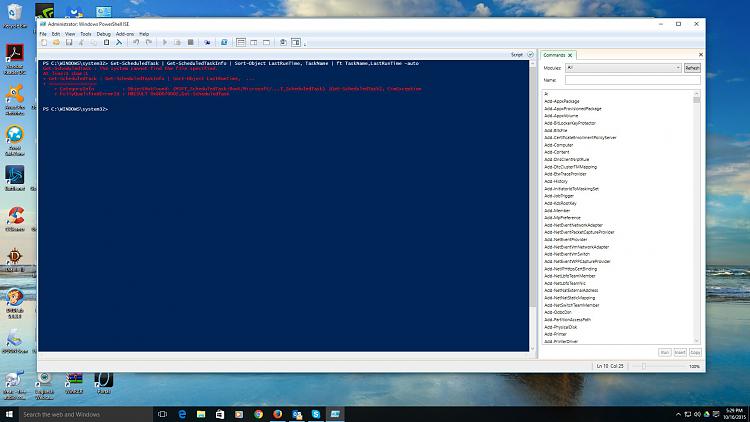Open Microsoft Edge from the taskbar
750x422 pixels.
pyautogui.click(x=182, y=414)
